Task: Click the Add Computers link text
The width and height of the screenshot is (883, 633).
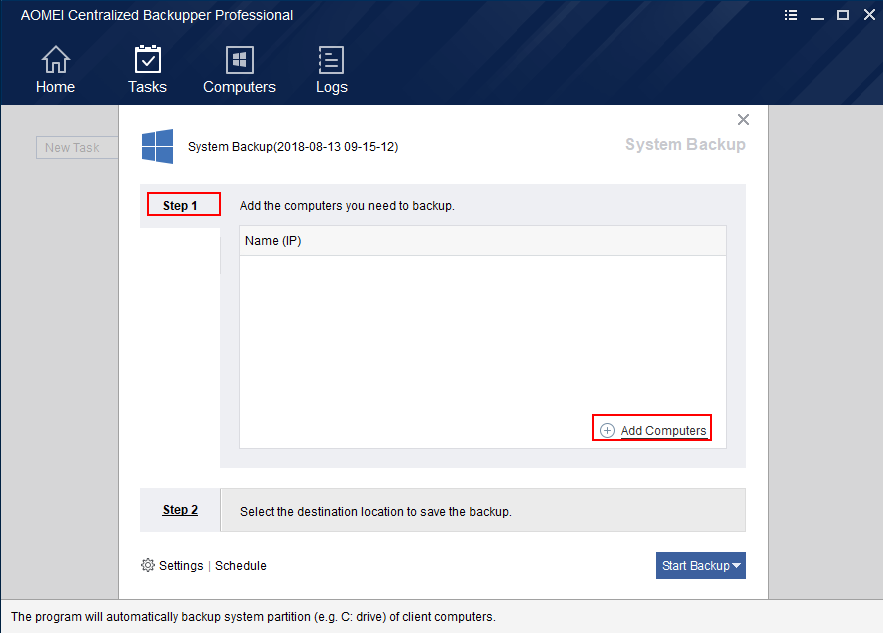Action: [663, 431]
